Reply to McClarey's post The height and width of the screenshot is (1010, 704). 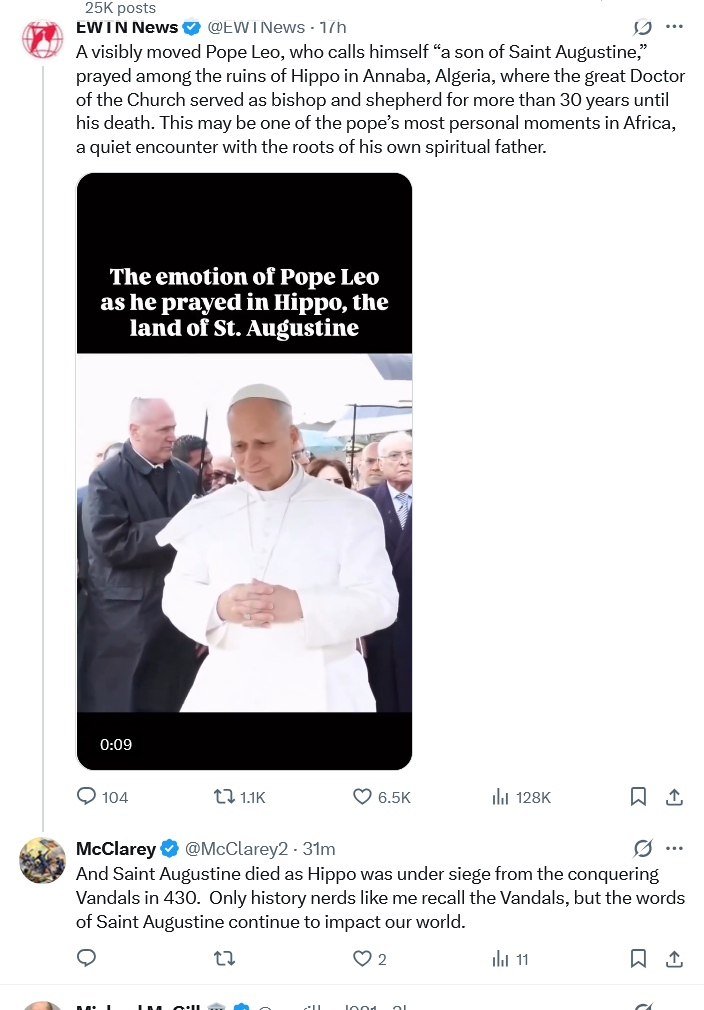(88, 959)
